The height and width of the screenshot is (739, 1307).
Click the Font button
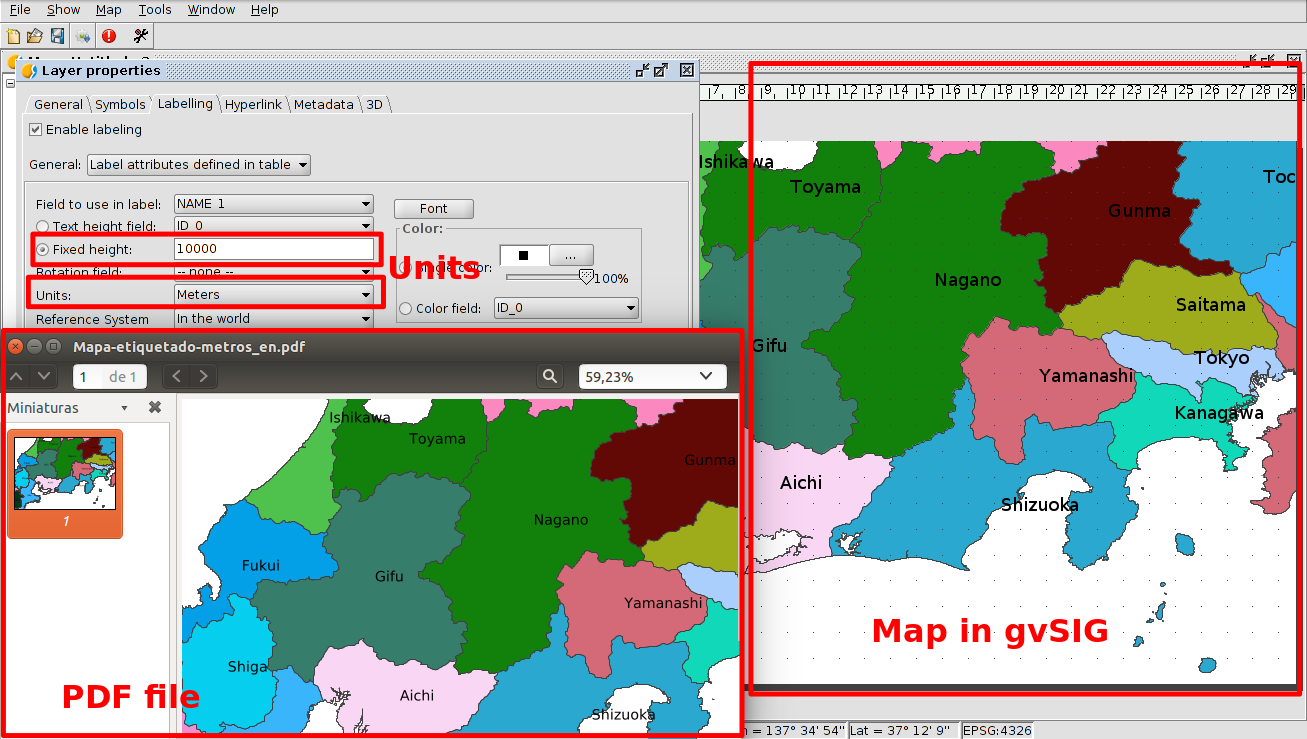coord(433,209)
